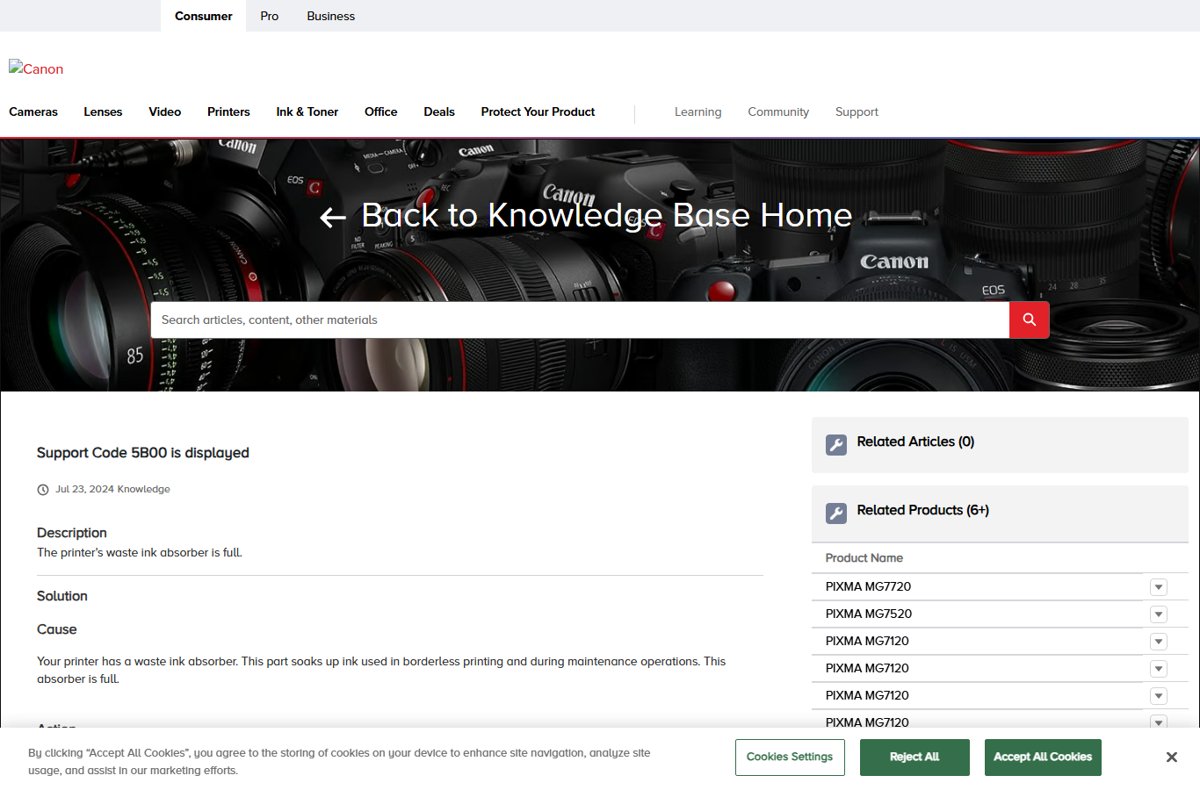Open the Office menu
Viewport: 1200px width, 790px height.
pyautogui.click(x=381, y=112)
